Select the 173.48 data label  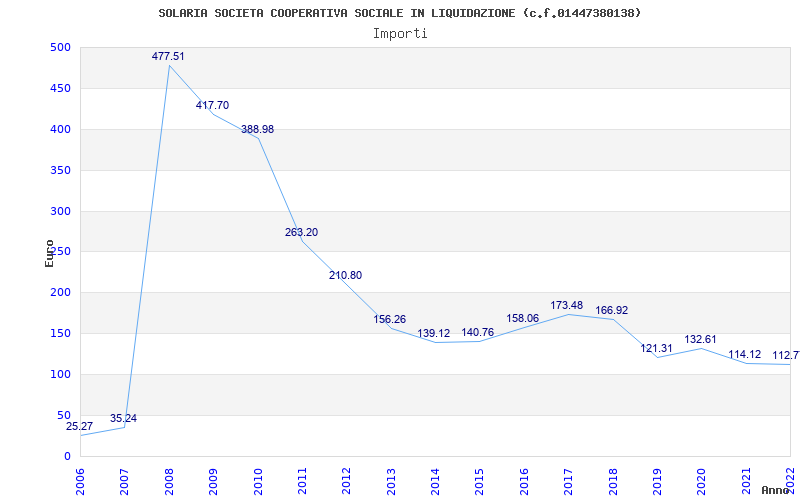click(566, 306)
